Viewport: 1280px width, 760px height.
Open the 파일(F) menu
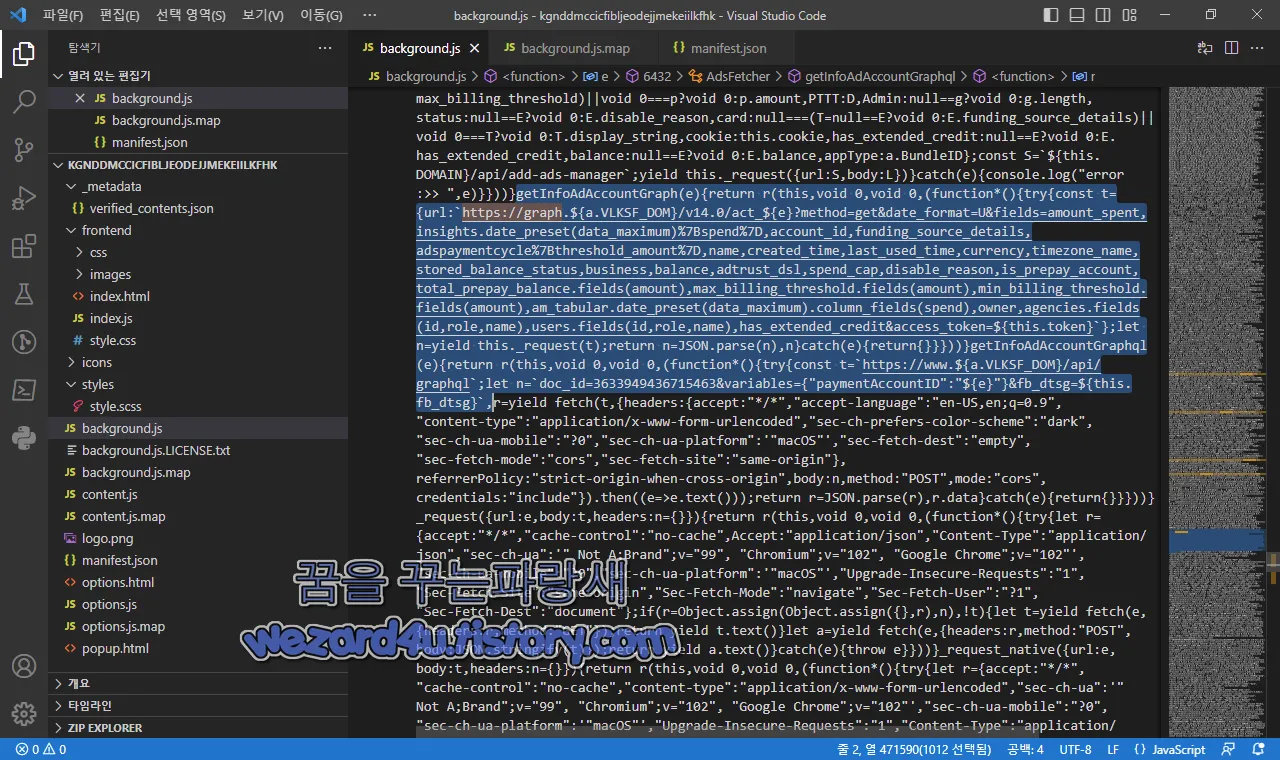(x=64, y=15)
